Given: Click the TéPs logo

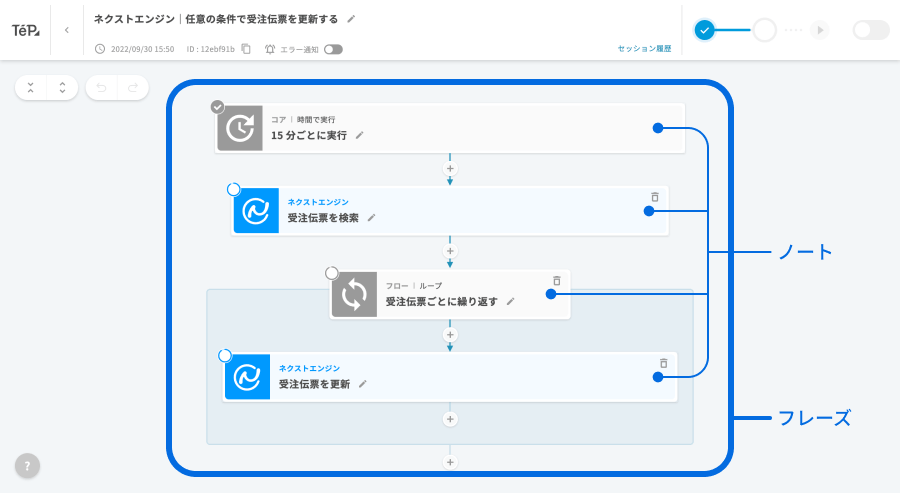Looking at the screenshot, I should pos(26,30).
